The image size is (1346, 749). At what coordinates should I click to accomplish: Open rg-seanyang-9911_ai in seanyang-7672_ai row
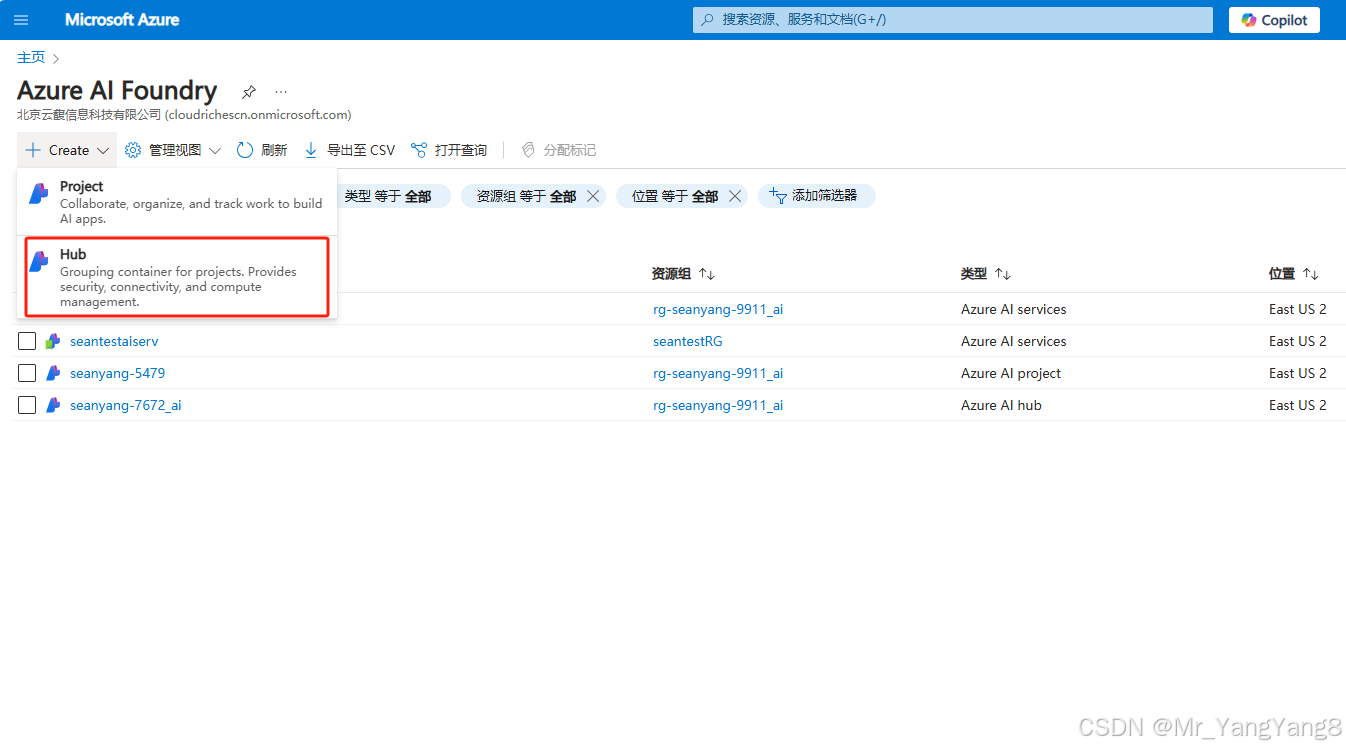[718, 405]
